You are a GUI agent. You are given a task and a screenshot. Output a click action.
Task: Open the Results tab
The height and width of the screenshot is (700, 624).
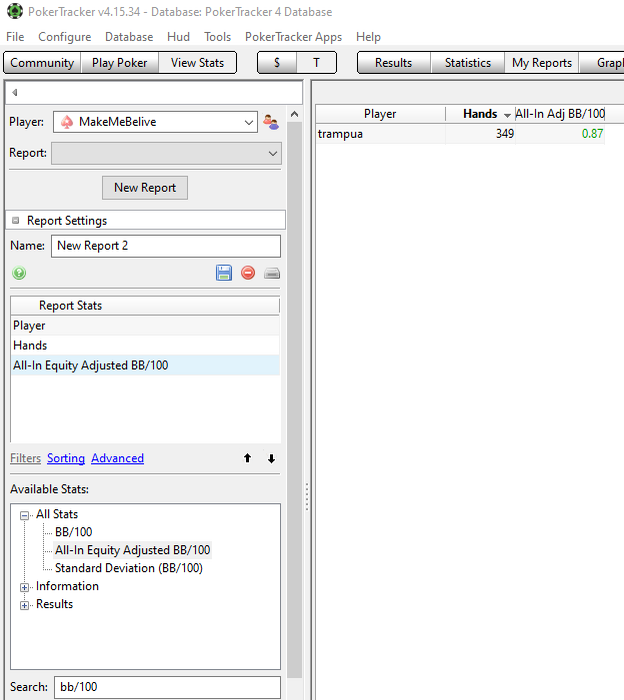pyautogui.click(x=393, y=62)
